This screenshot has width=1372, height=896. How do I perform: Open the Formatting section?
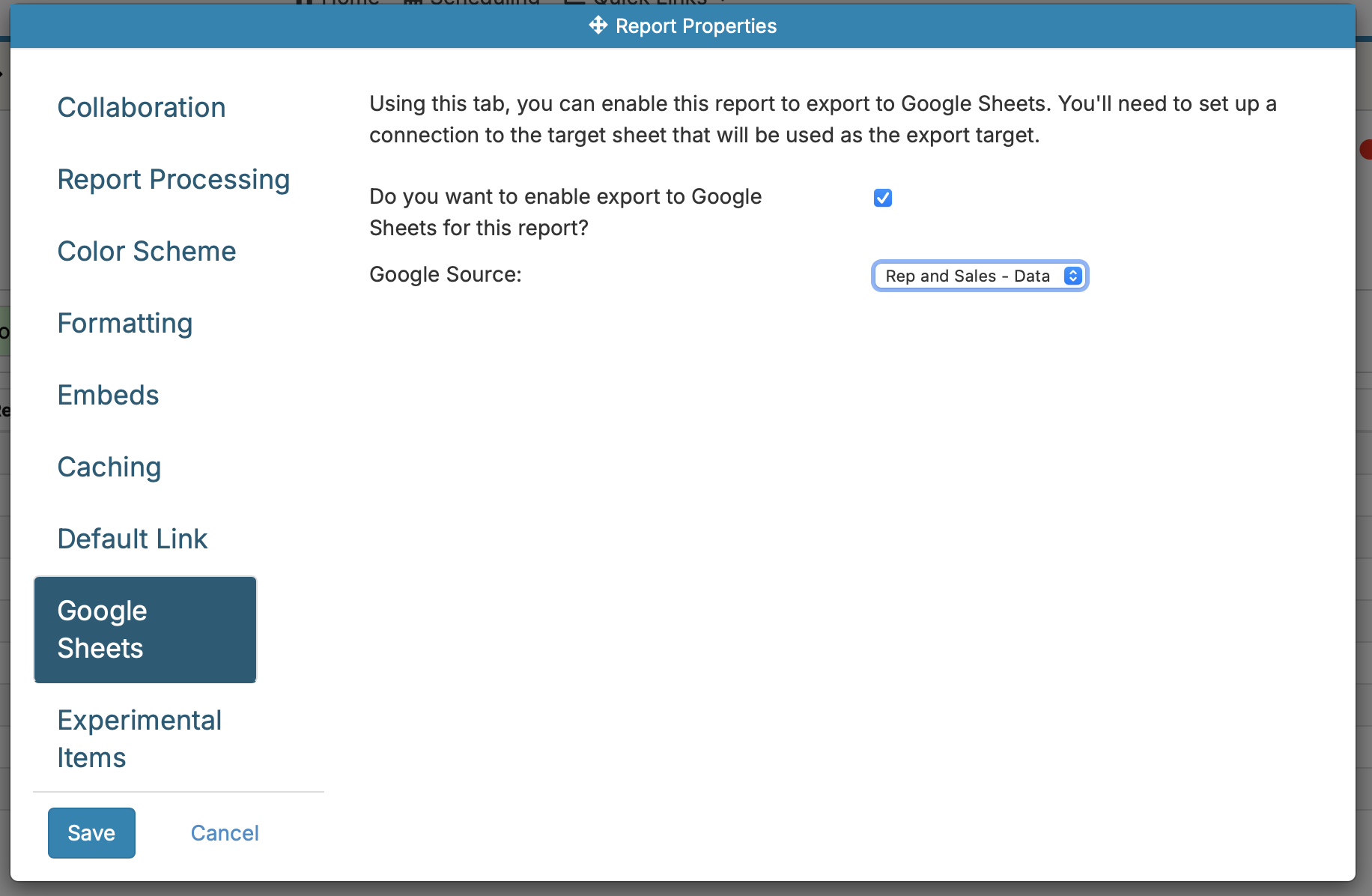124,324
